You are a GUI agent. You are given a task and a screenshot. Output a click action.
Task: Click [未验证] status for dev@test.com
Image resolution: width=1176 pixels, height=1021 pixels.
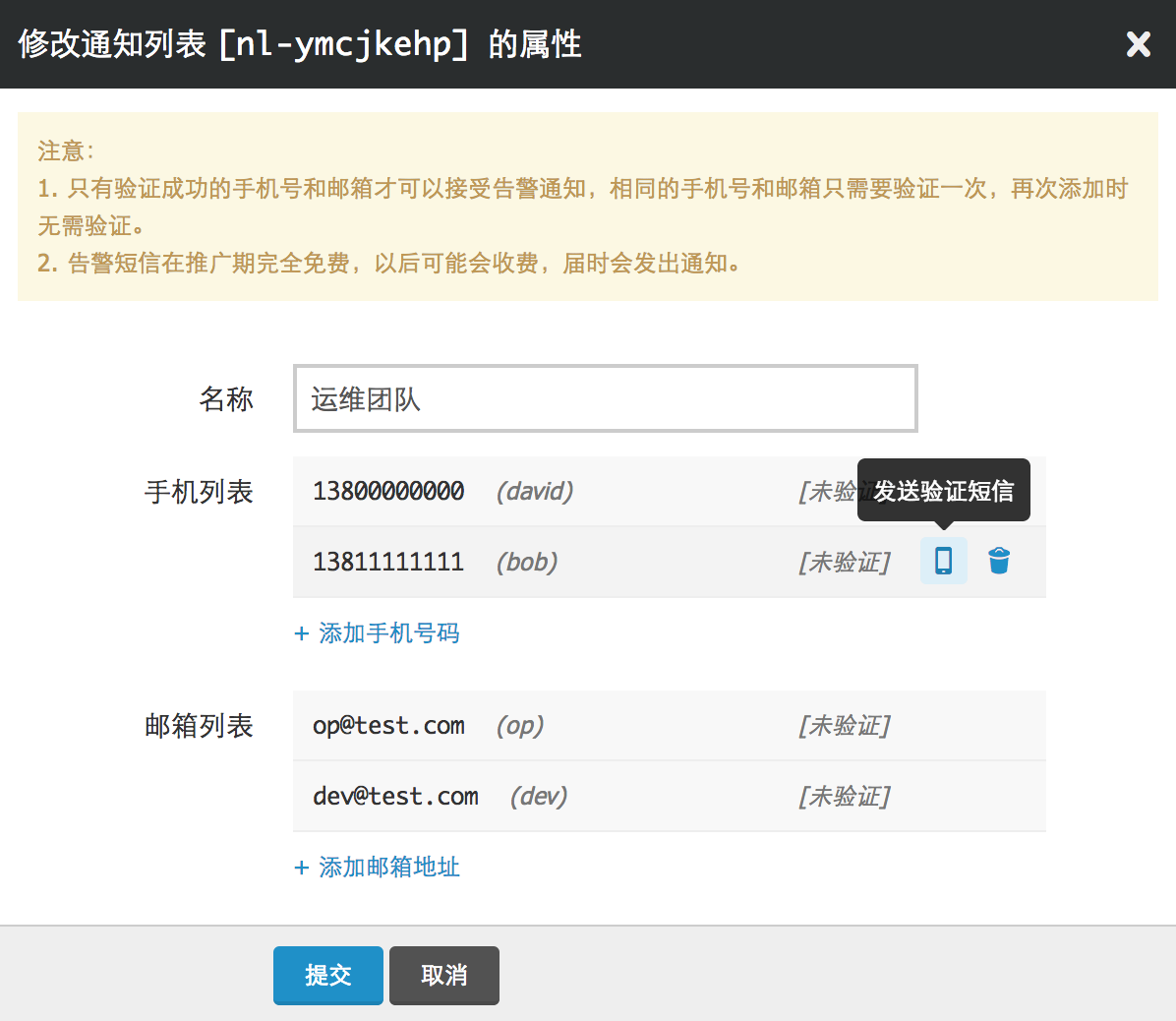coord(845,796)
